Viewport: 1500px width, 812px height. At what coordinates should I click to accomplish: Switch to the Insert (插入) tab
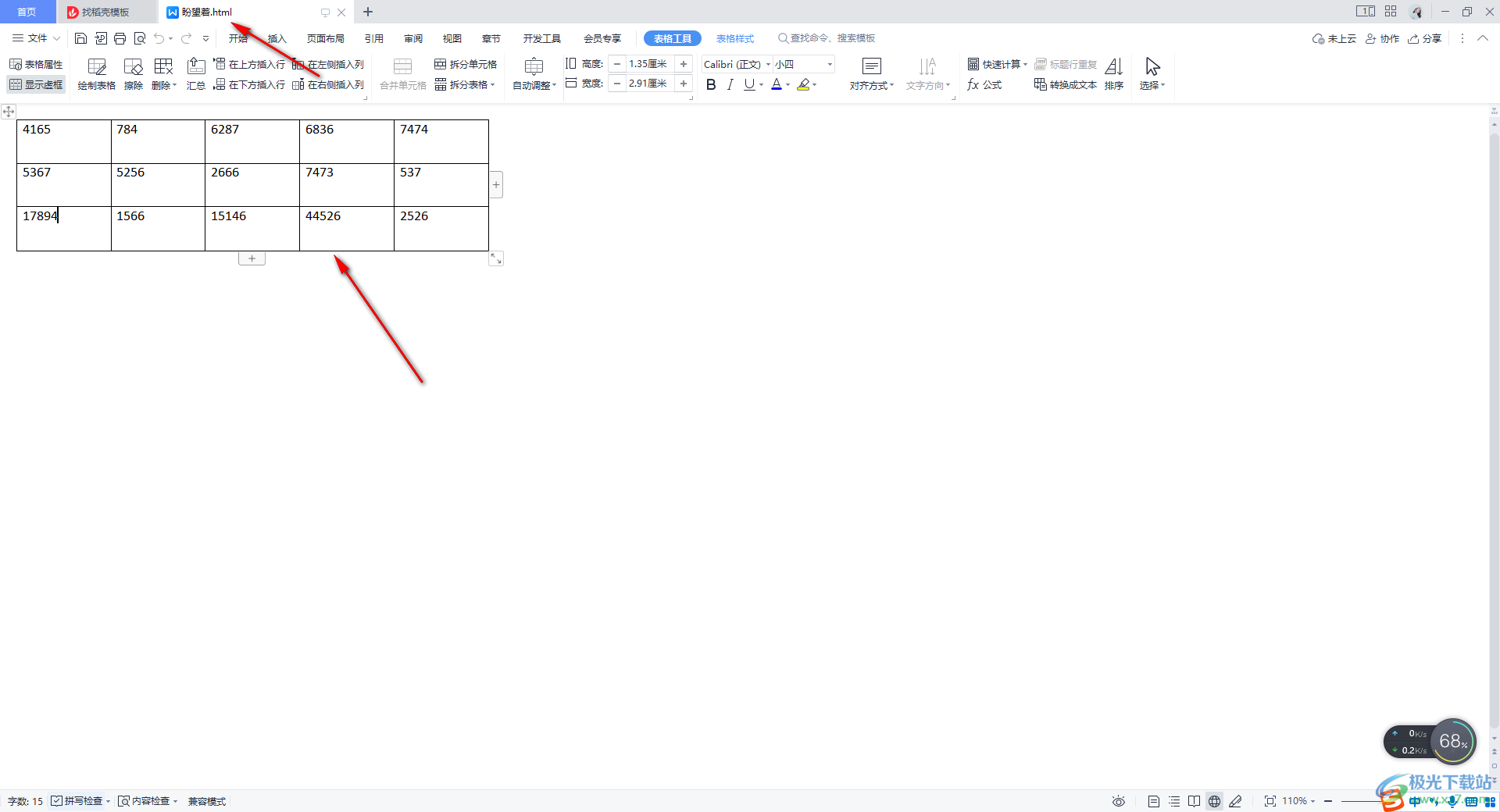pyautogui.click(x=277, y=38)
